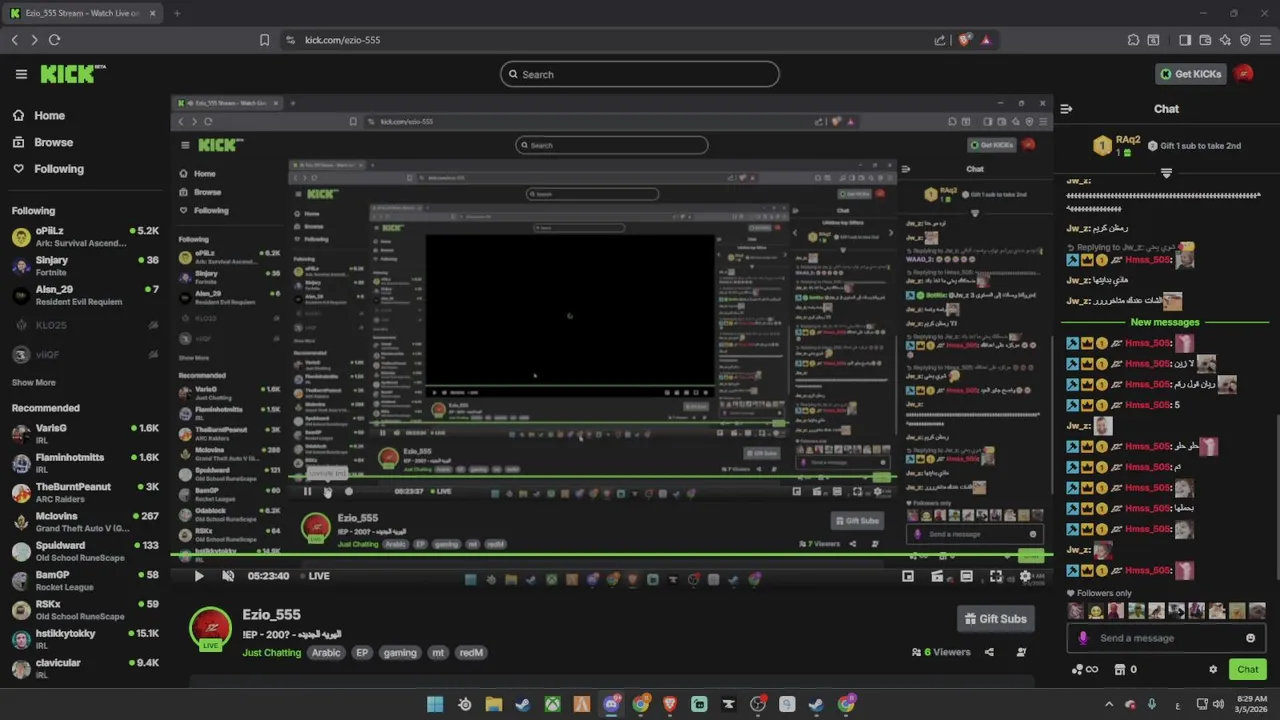Focus the Send a message field
This screenshot has height=720, width=1280.
pyautogui.click(x=1166, y=638)
